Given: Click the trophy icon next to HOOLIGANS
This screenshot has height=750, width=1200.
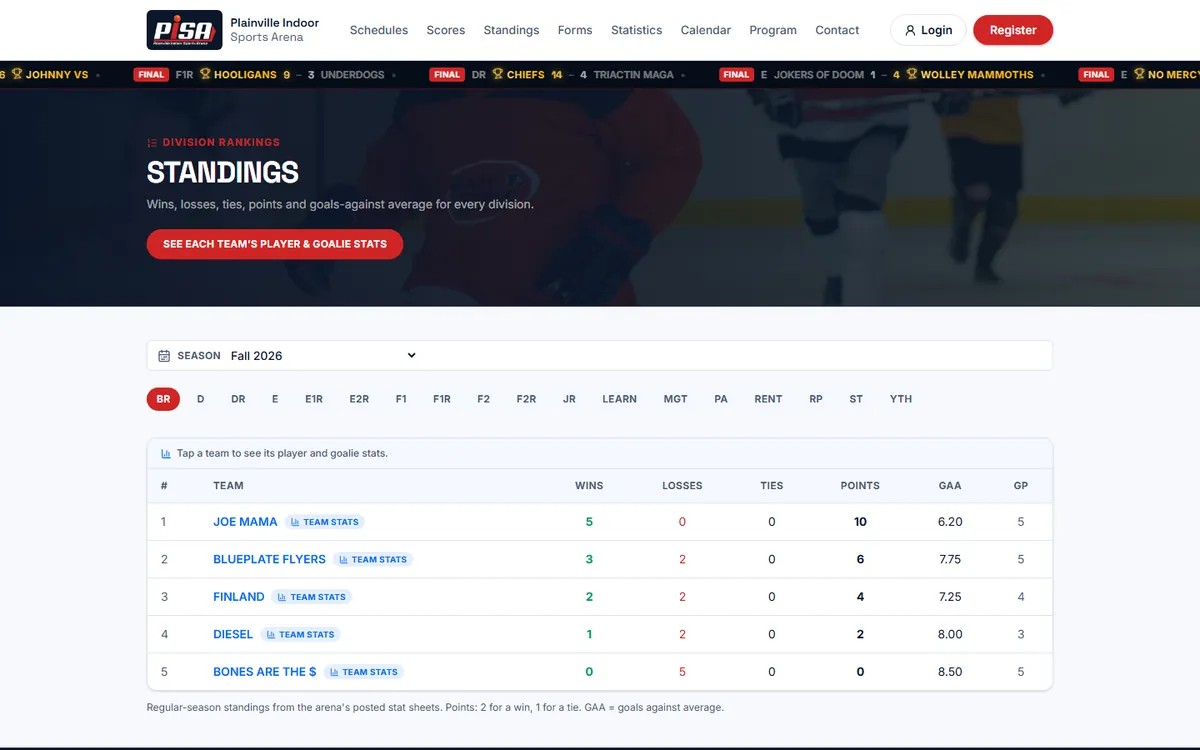Looking at the screenshot, I should 205,74.
